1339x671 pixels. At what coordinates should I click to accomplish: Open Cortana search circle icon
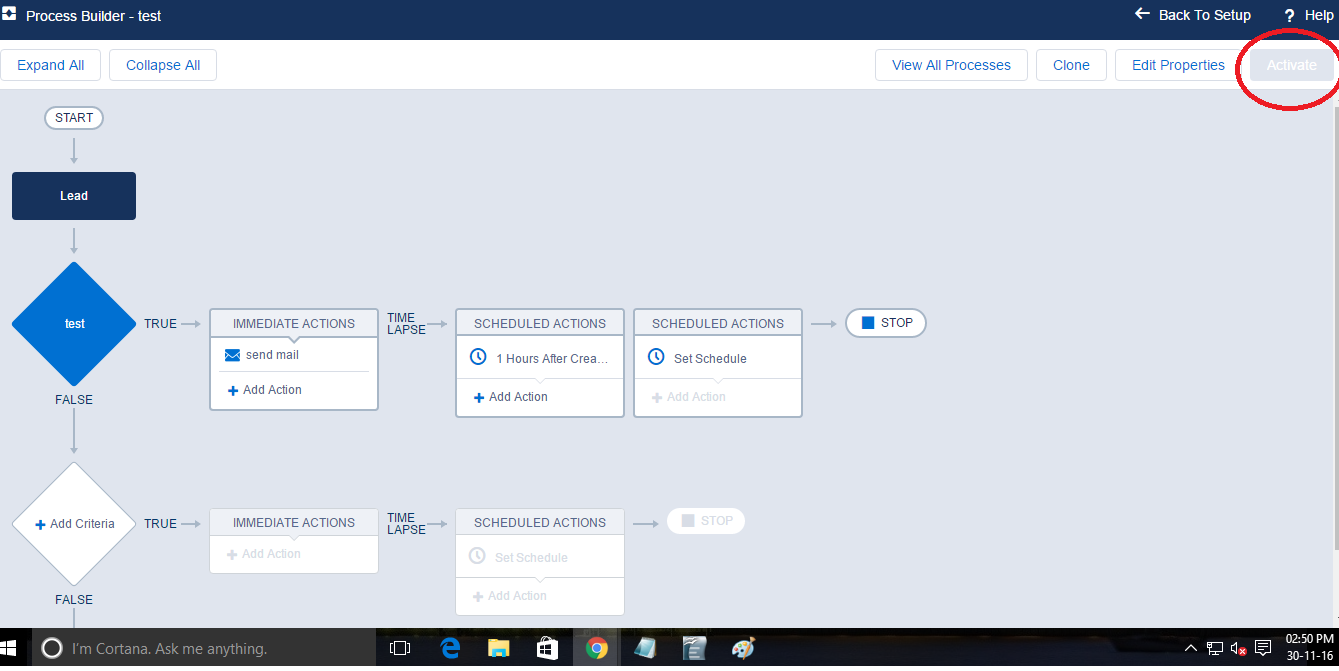(51, 649)
